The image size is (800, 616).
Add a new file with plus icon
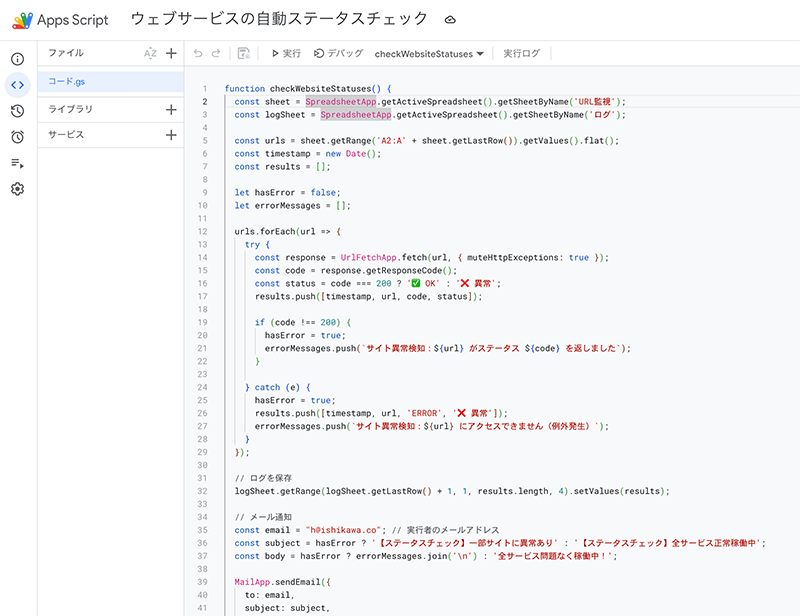click(171, 54)
